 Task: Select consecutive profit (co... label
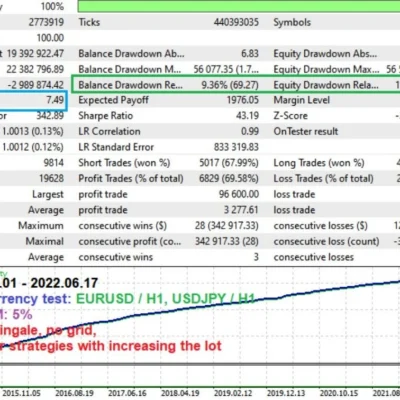(x=130, y=241)
